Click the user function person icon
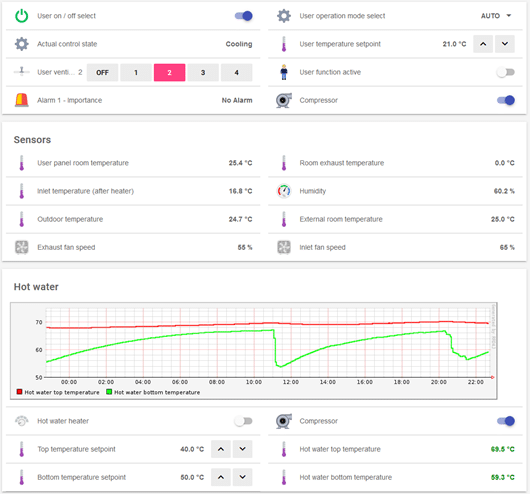Screen dimensions: 530x494 pyautogui.click(x=284, y=72)
